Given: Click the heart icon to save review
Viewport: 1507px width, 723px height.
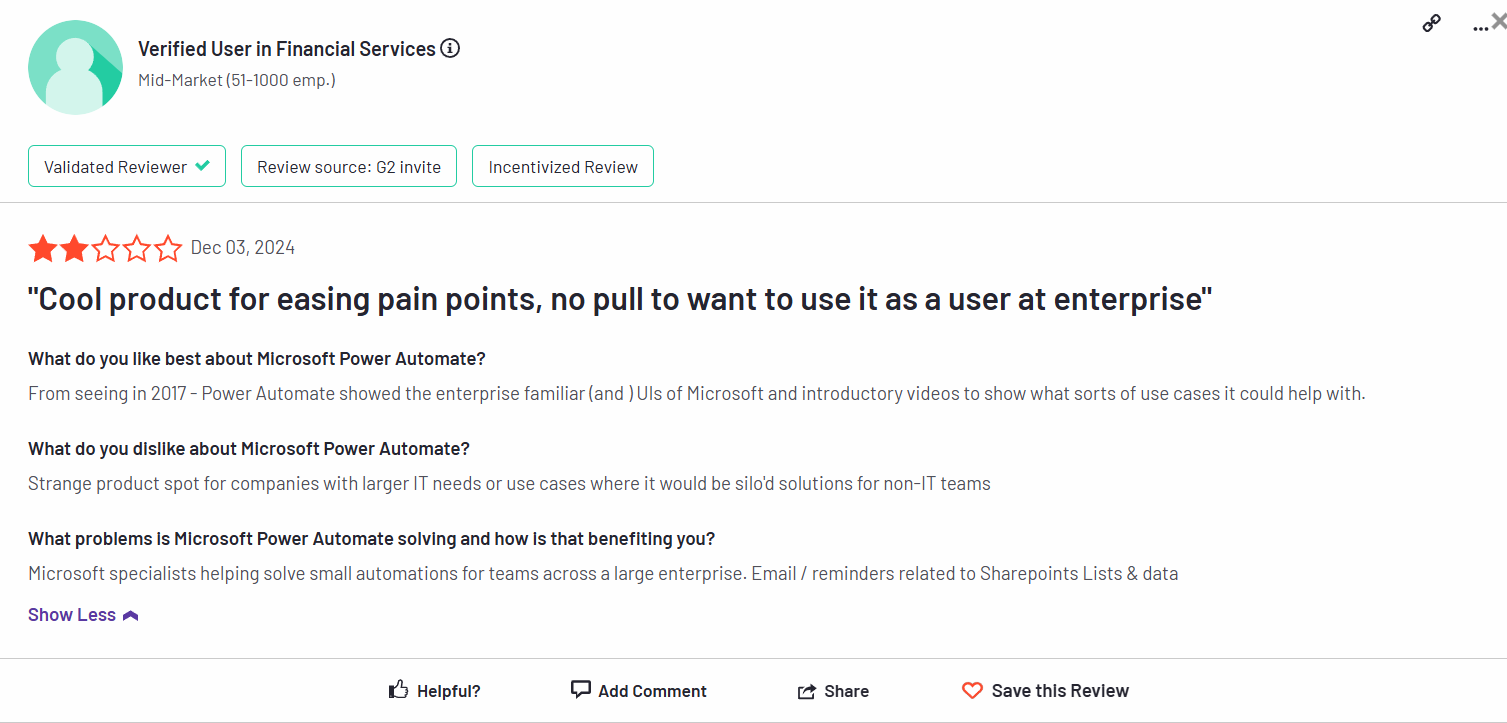Looking at the screenshot, I should (972, 691).
